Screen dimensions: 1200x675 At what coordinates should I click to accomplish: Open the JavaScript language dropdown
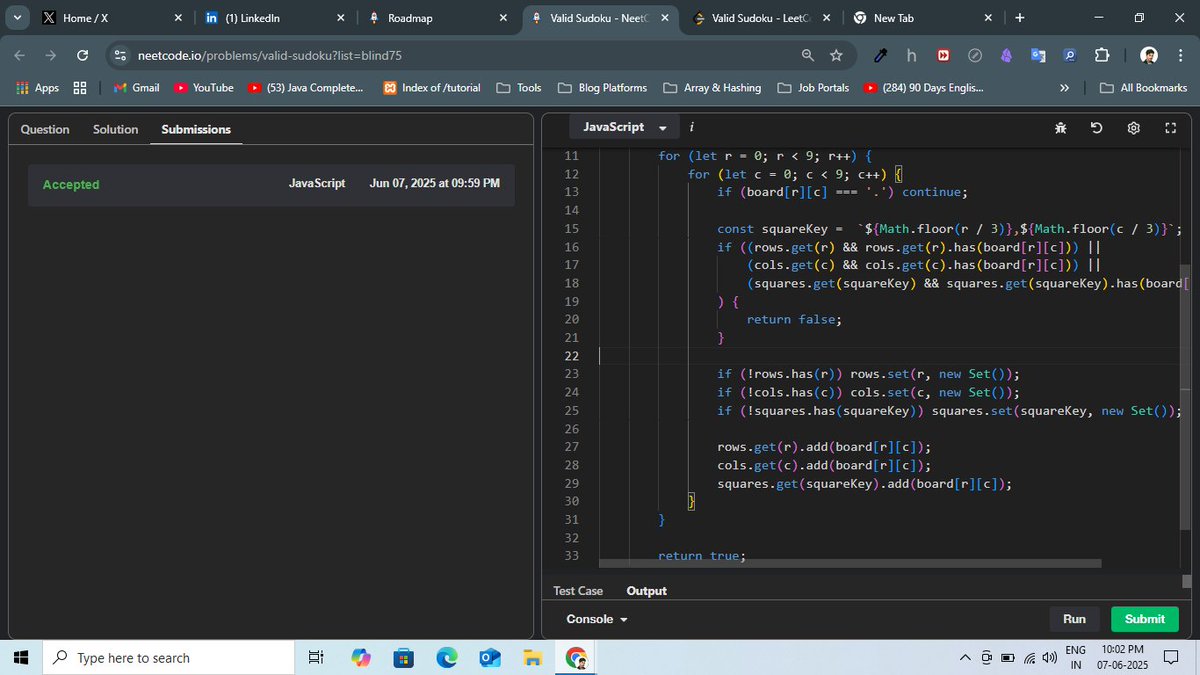(624, 128)
